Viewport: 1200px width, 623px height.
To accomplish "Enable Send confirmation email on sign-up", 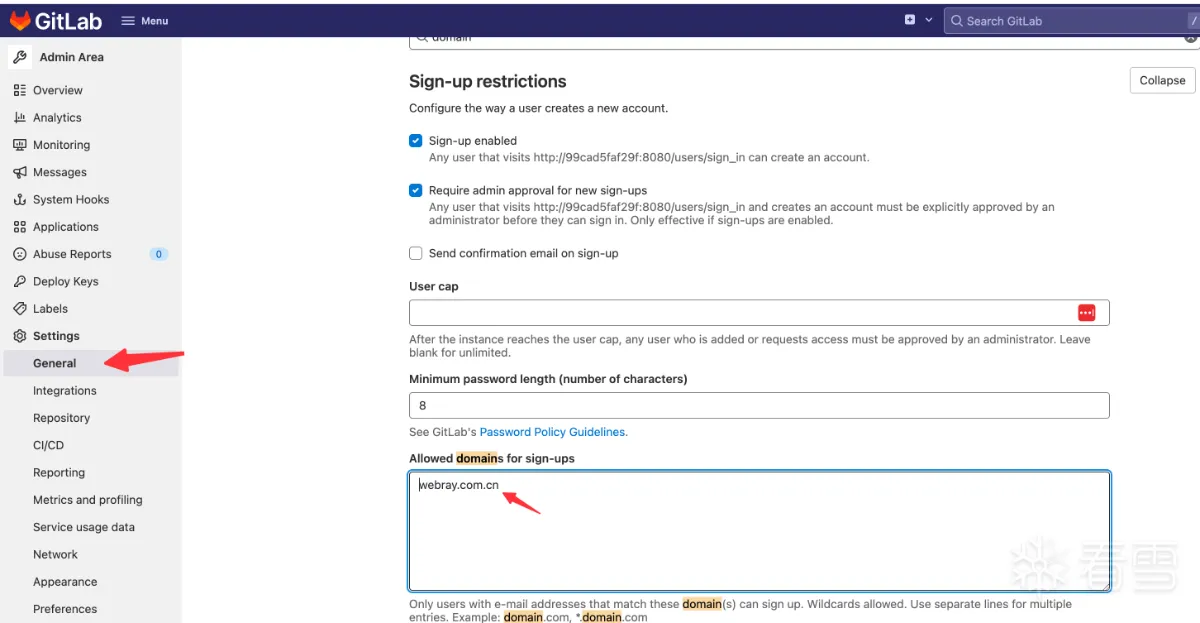I will (416, 254).
